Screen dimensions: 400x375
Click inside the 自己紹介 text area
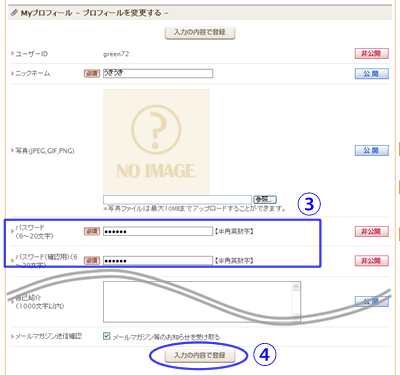(x=197, y=302)
